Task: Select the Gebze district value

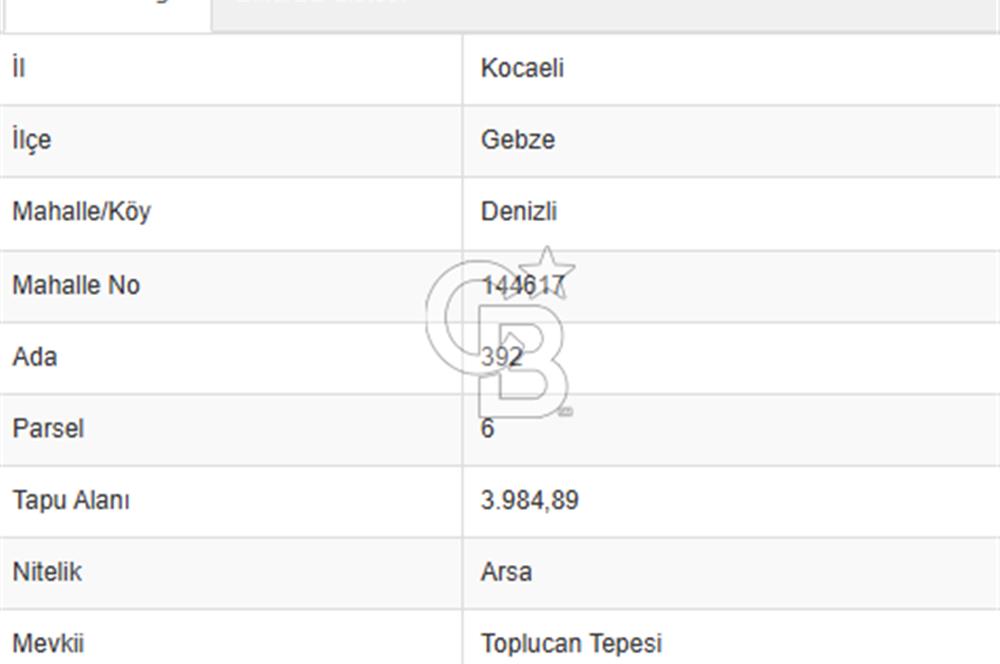Action: pos(518,140)
